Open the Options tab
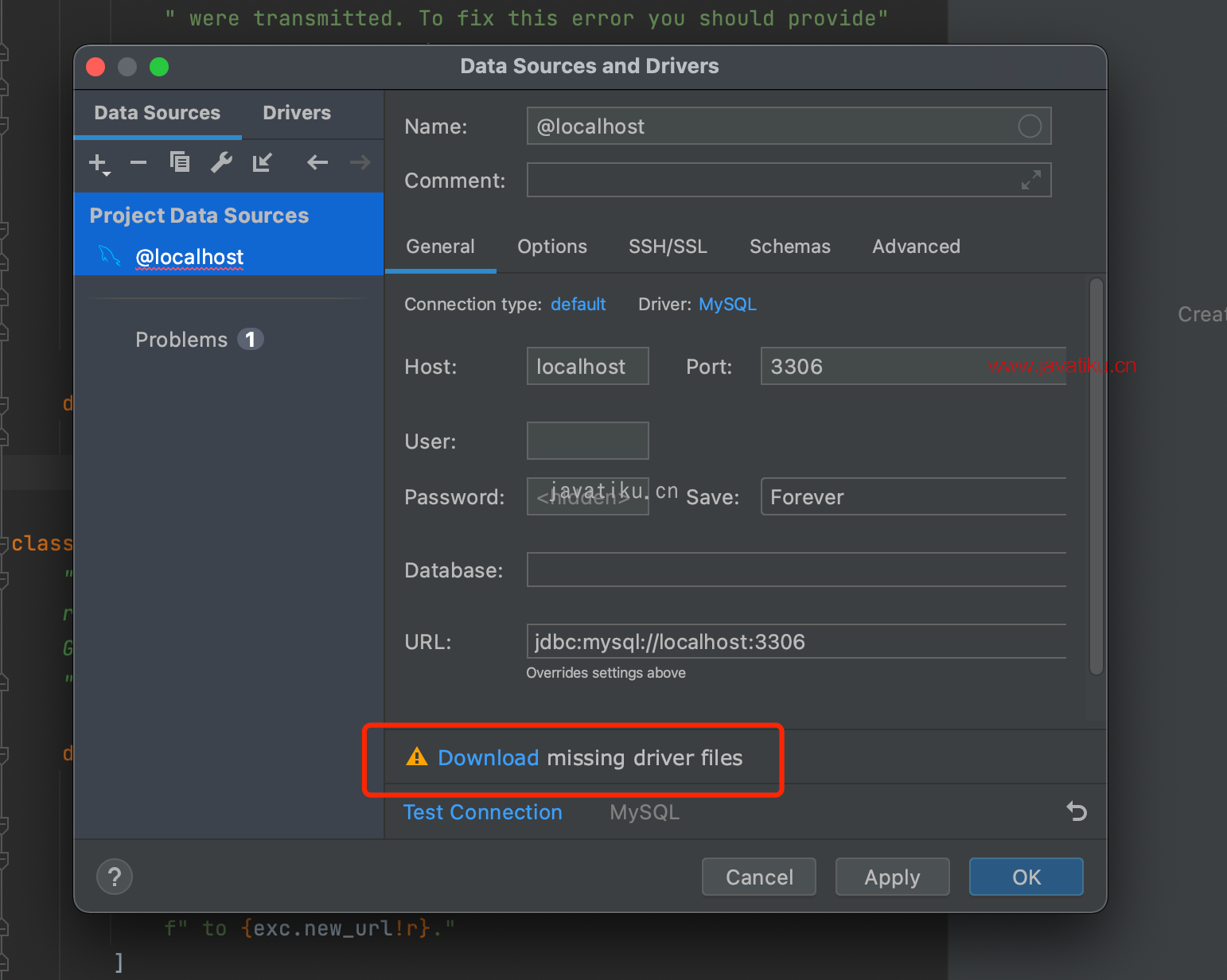Viewport: 1227px width, 980px height. pos(552,247)
